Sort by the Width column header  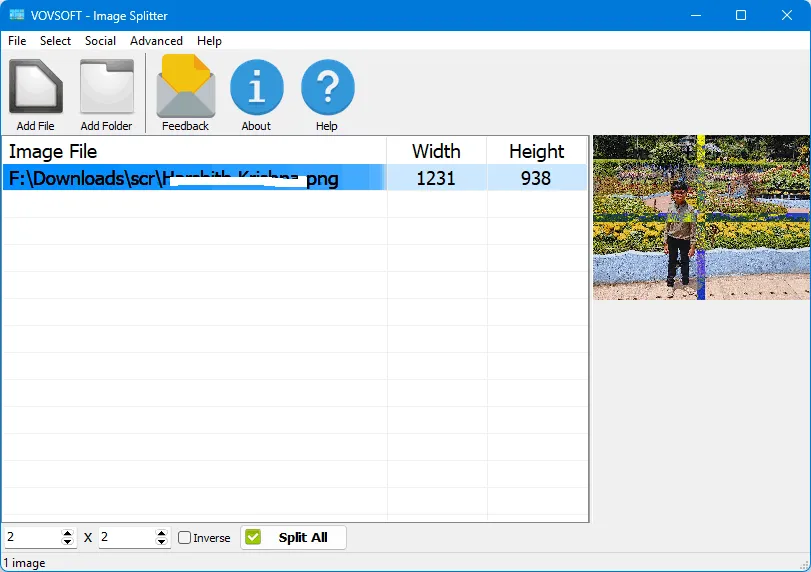436,151
